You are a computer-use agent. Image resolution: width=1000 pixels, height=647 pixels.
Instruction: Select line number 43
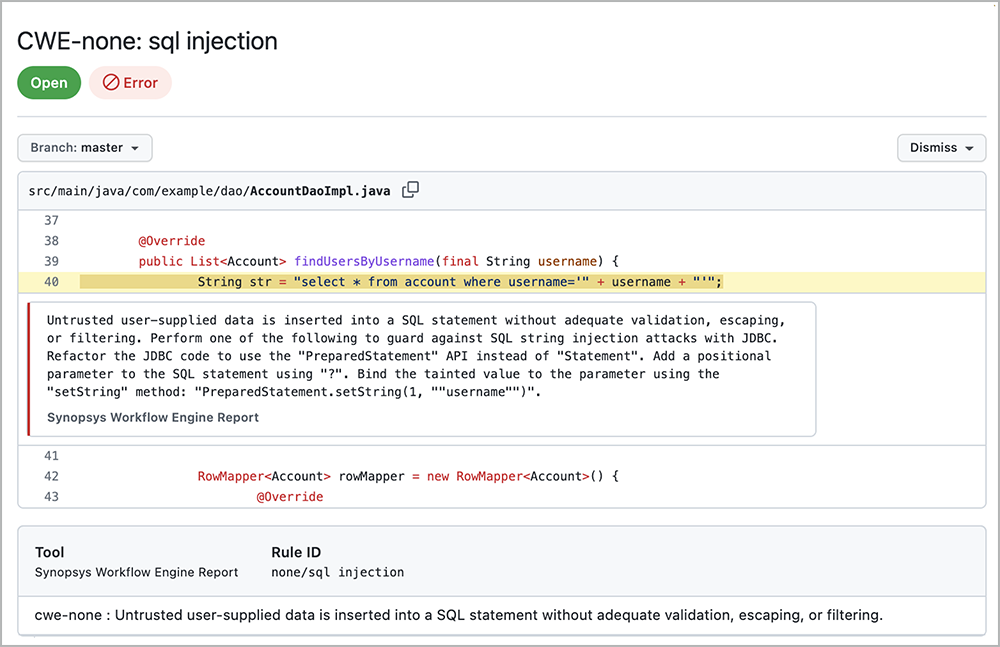click(52, 496)
